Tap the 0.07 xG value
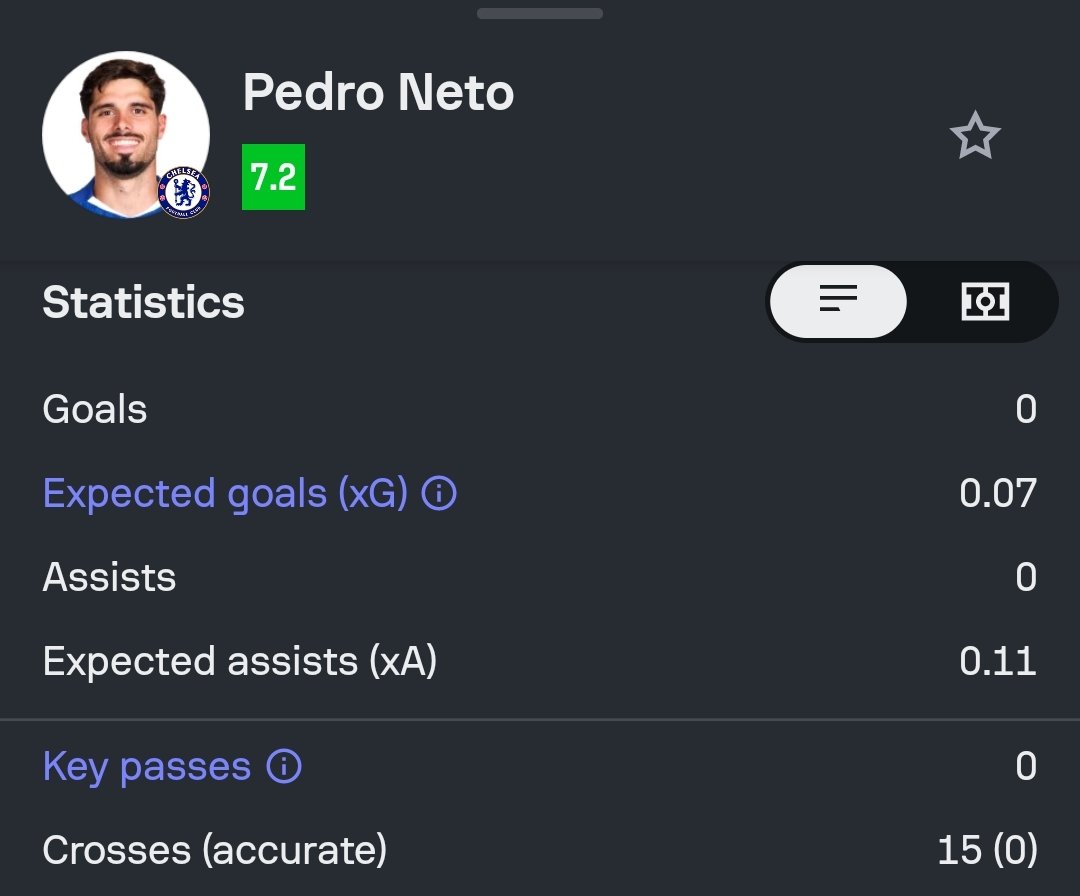 997,493
